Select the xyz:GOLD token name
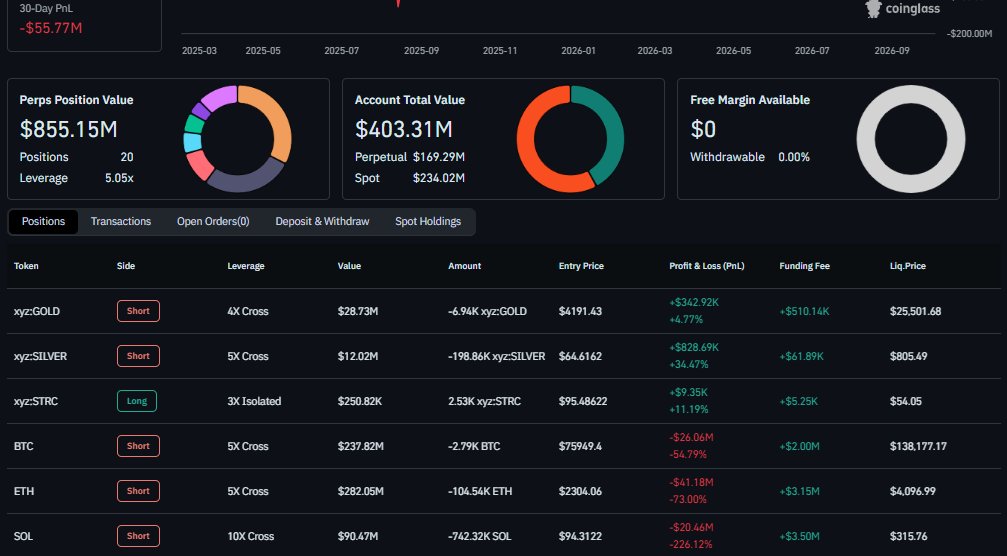Screen dimensions: 1007x556 [x=37, y=311]
